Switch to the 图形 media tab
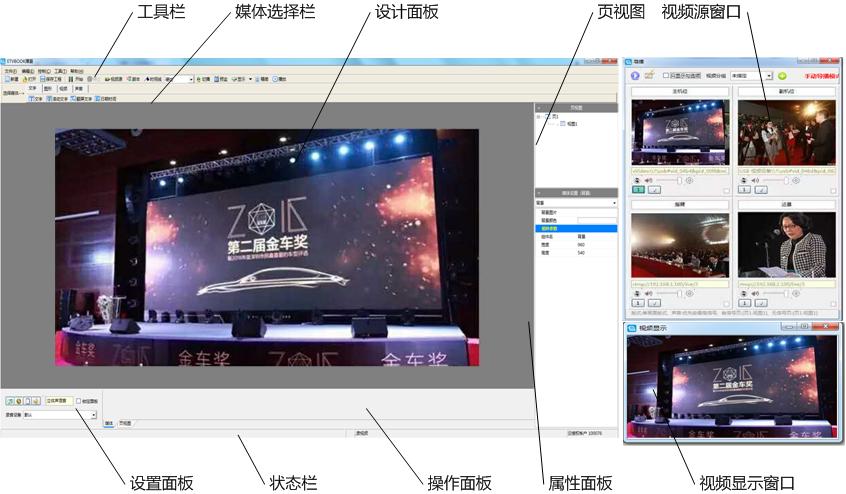The height and width of the screenshot is (494, 846). tap(50, 88)
